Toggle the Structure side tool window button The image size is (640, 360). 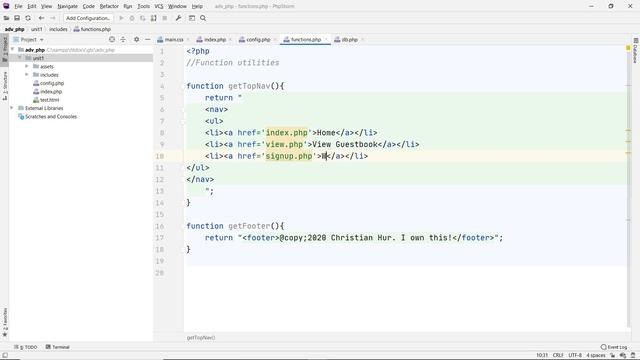[x=4, y=86]
